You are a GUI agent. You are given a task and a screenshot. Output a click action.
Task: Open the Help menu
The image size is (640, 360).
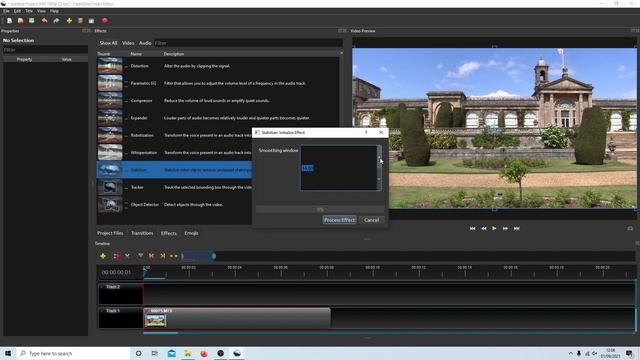(x=54, y=11)
